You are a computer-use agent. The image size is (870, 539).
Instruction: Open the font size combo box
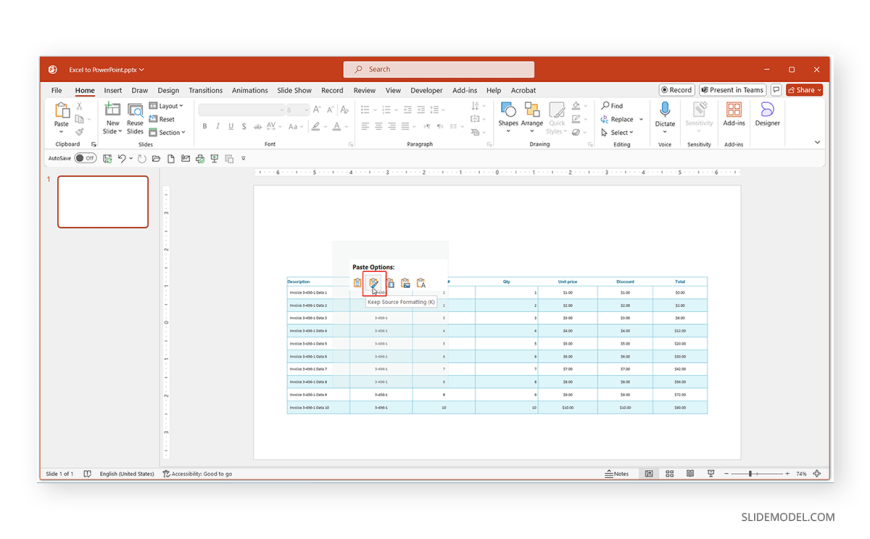[297, 109]
